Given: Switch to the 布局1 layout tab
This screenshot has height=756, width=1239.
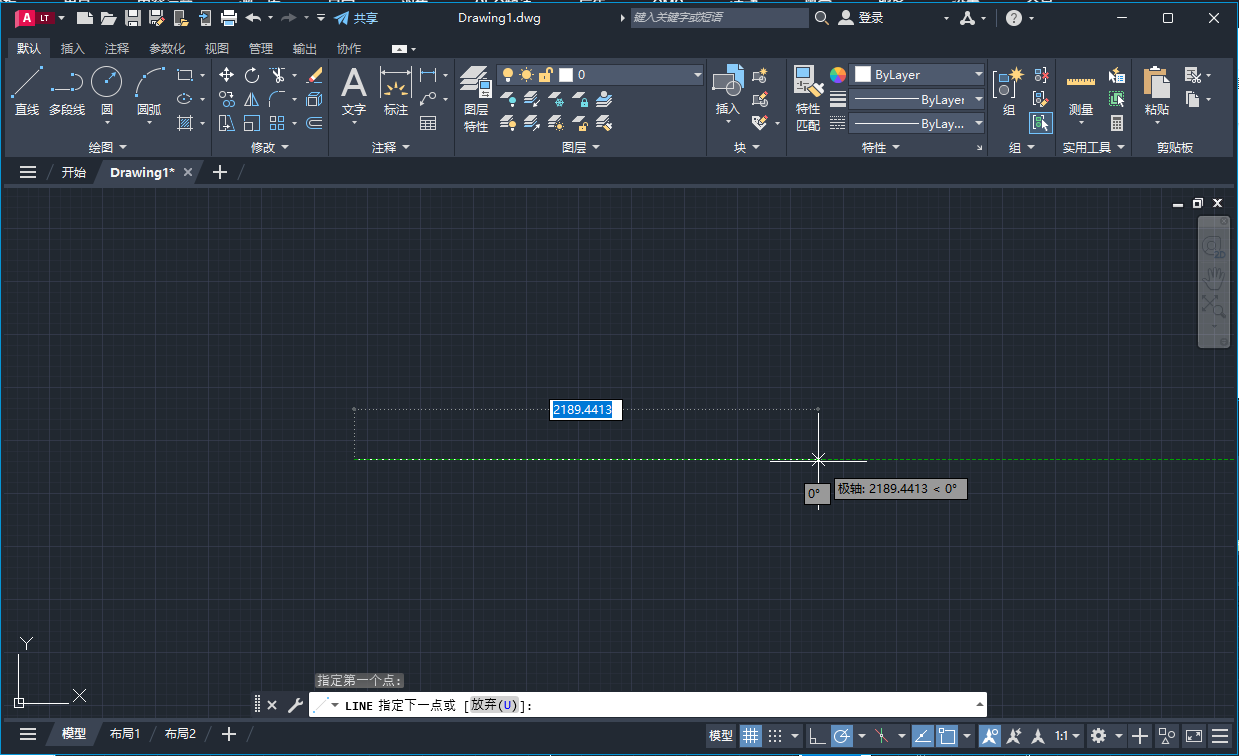Looking at the screenshot, I should tap(125, 733).
